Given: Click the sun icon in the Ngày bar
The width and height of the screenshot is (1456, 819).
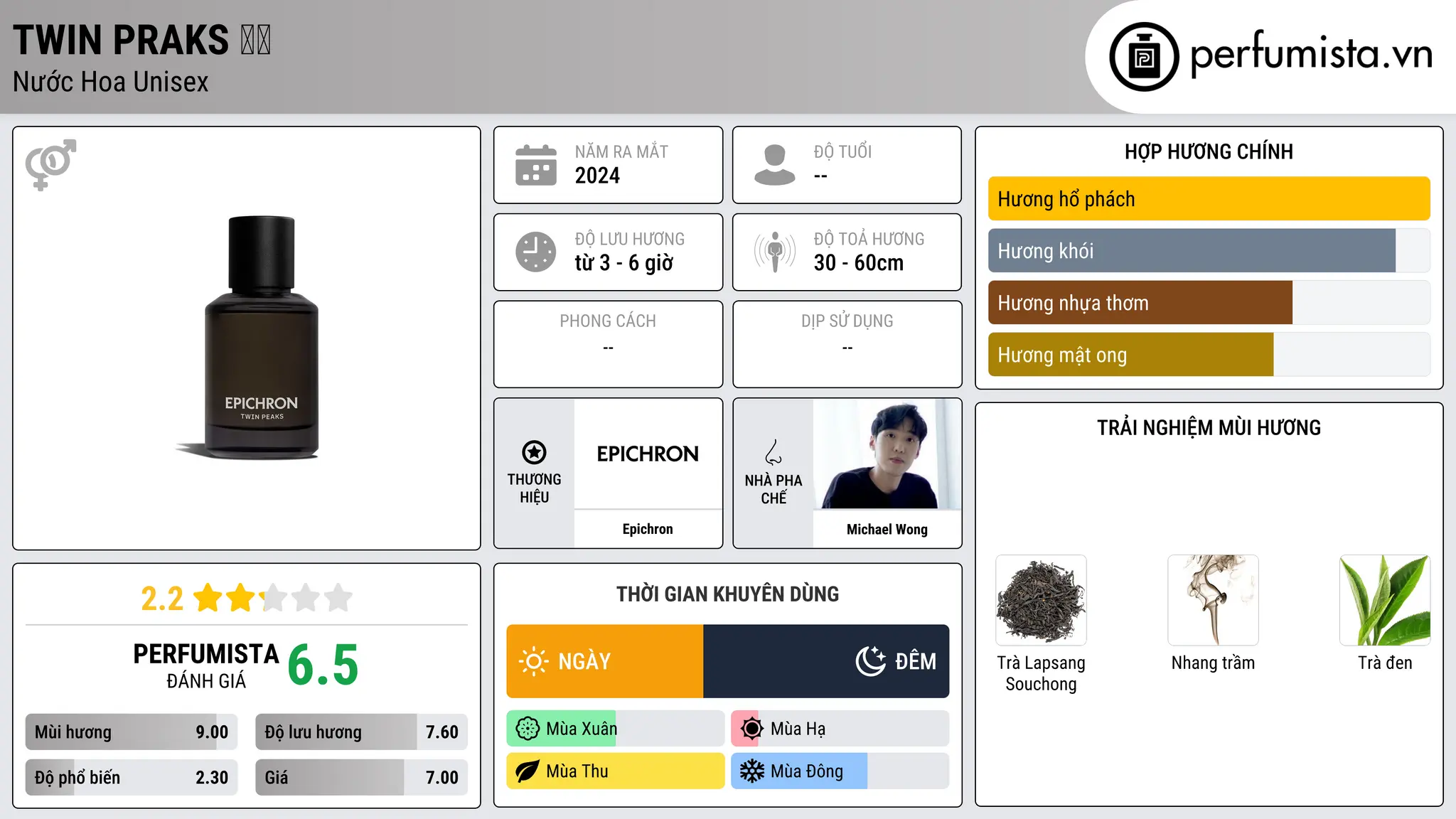Looking at the screenshot, I should 533,661.
